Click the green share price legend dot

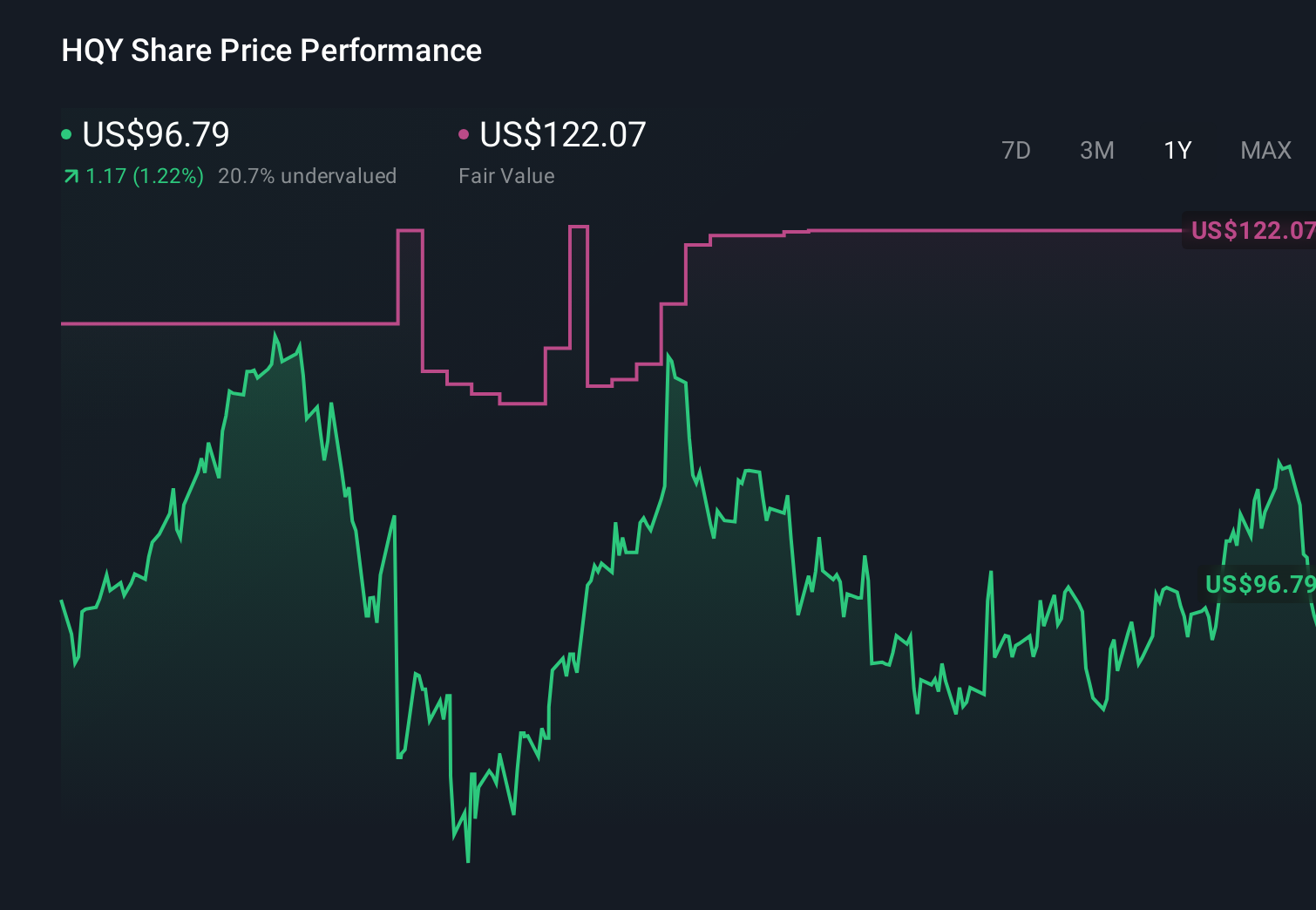66,133
